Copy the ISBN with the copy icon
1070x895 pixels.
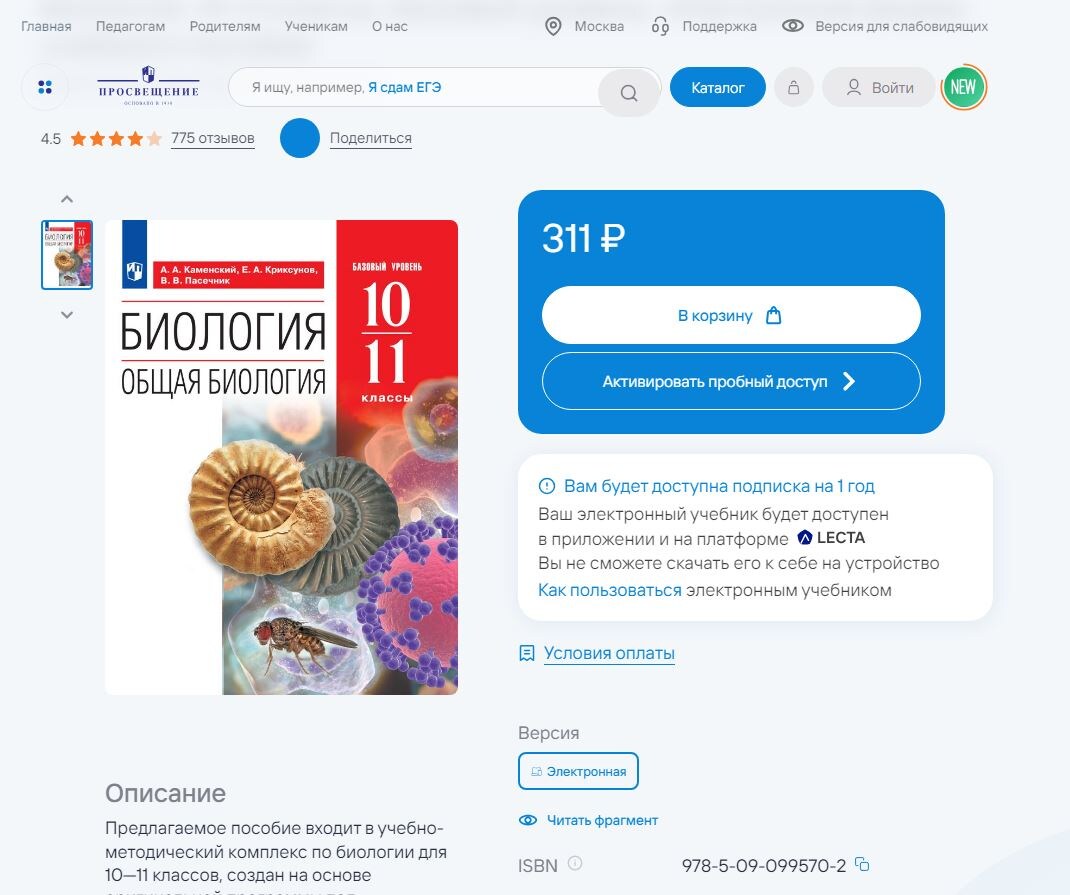(863, 864)
